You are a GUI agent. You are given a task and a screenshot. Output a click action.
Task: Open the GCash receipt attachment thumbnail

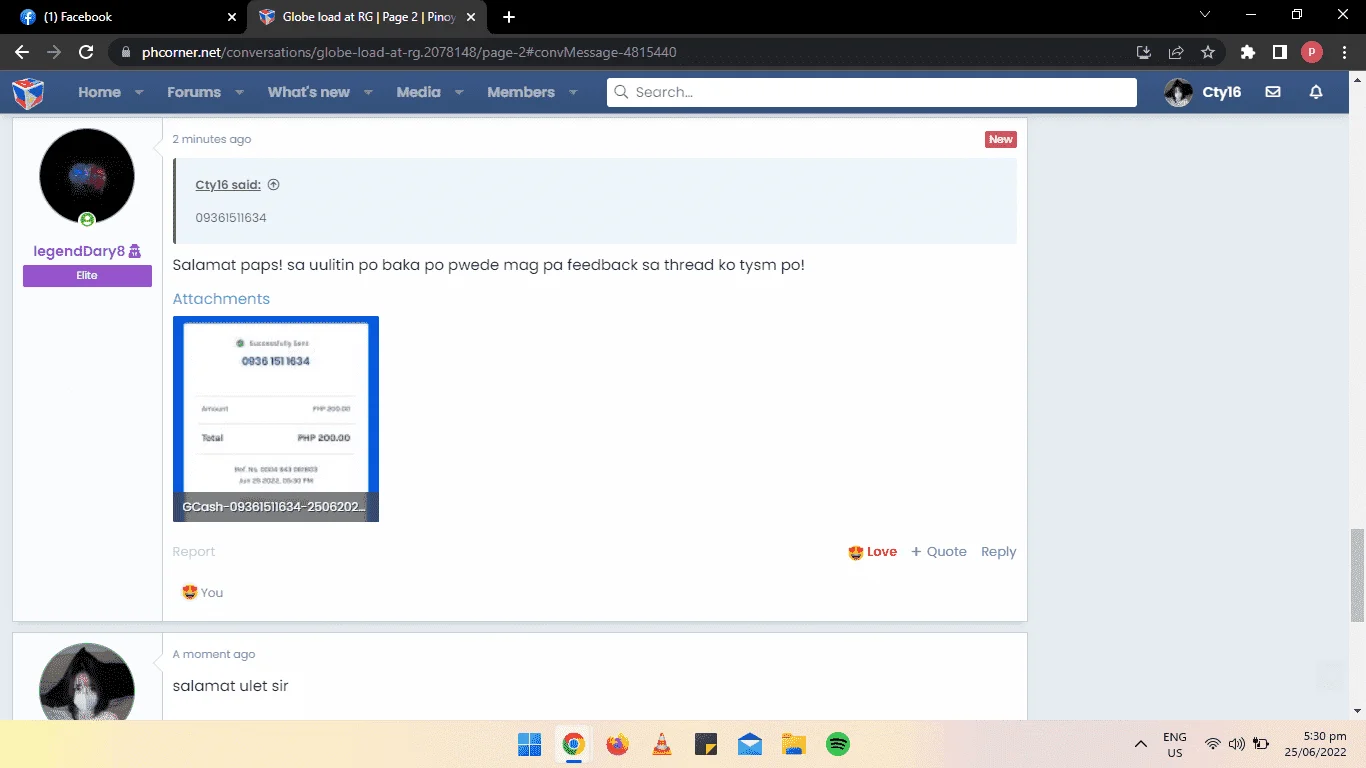click(x=276, y=419)
